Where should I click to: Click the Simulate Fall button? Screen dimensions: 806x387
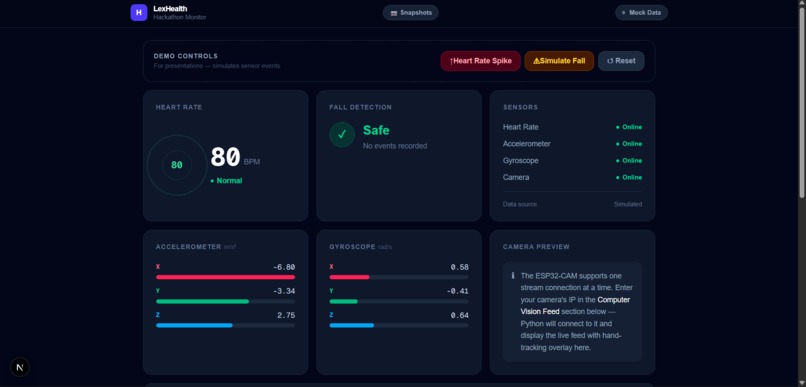559,61
